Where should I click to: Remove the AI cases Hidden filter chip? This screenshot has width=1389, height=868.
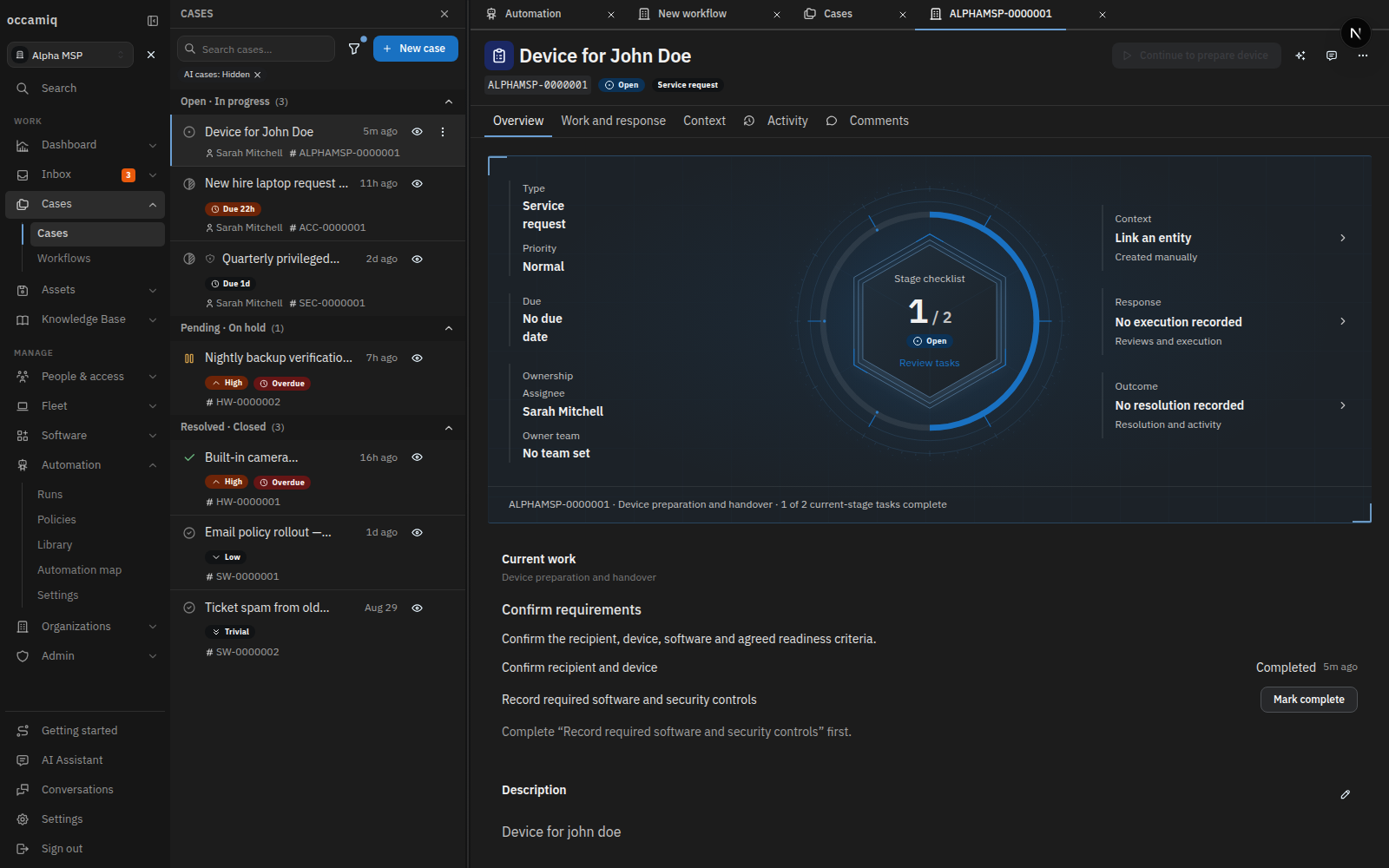coord(258,75)
